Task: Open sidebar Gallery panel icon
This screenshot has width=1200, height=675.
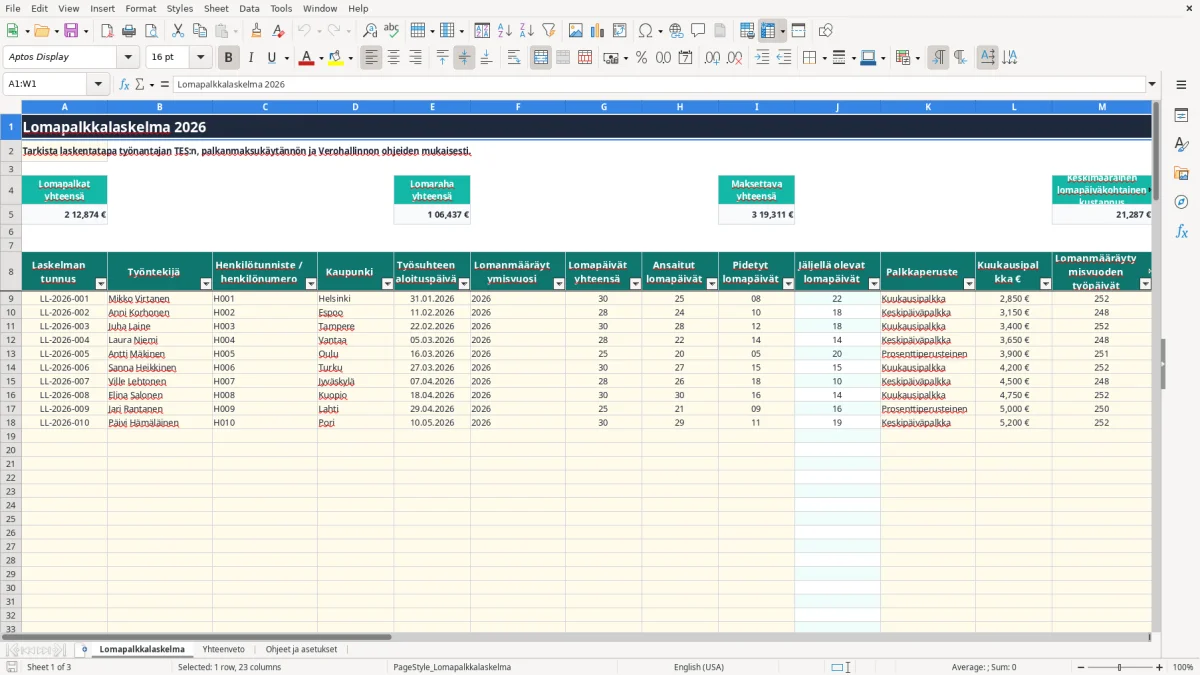Action: point(1181,174)
